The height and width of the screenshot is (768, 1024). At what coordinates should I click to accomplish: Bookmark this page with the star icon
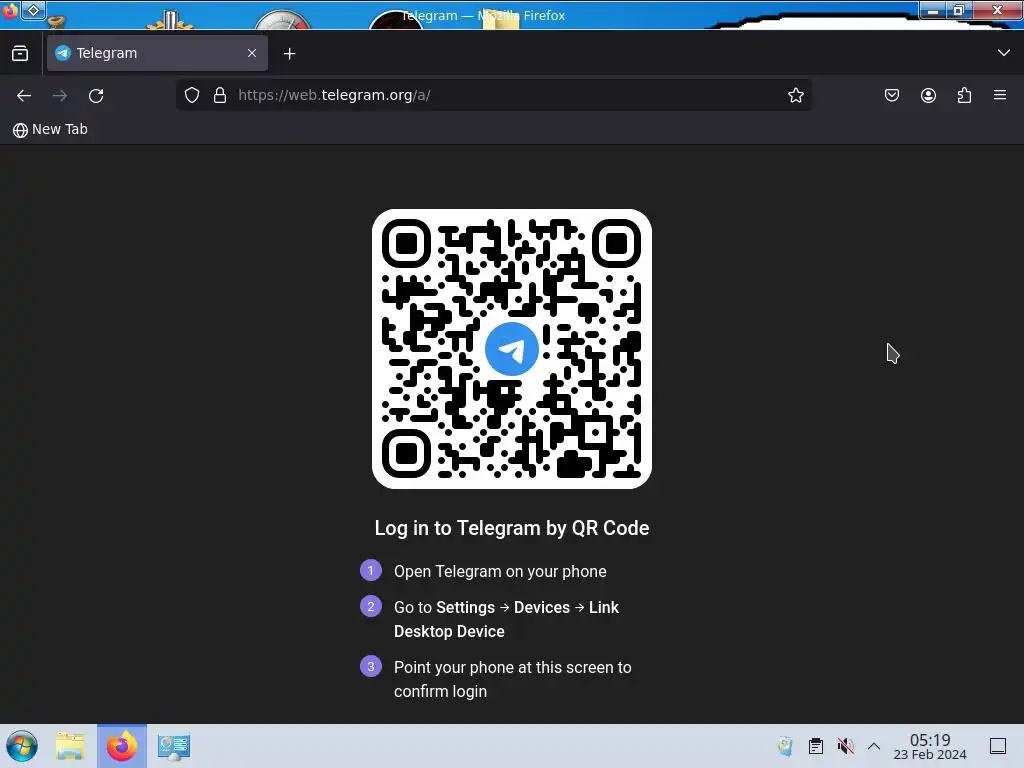click(795, 95)
